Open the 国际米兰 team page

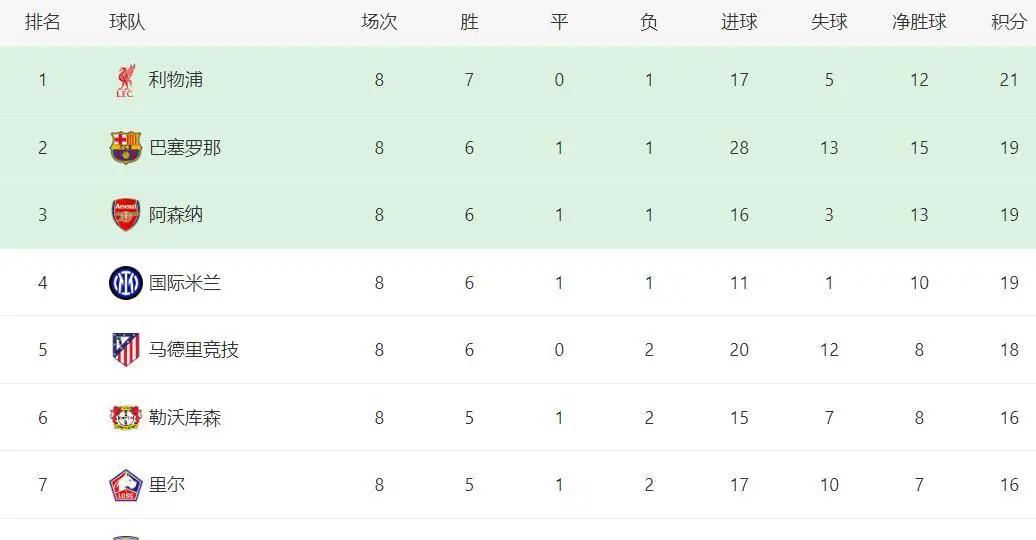pos(184,283)
